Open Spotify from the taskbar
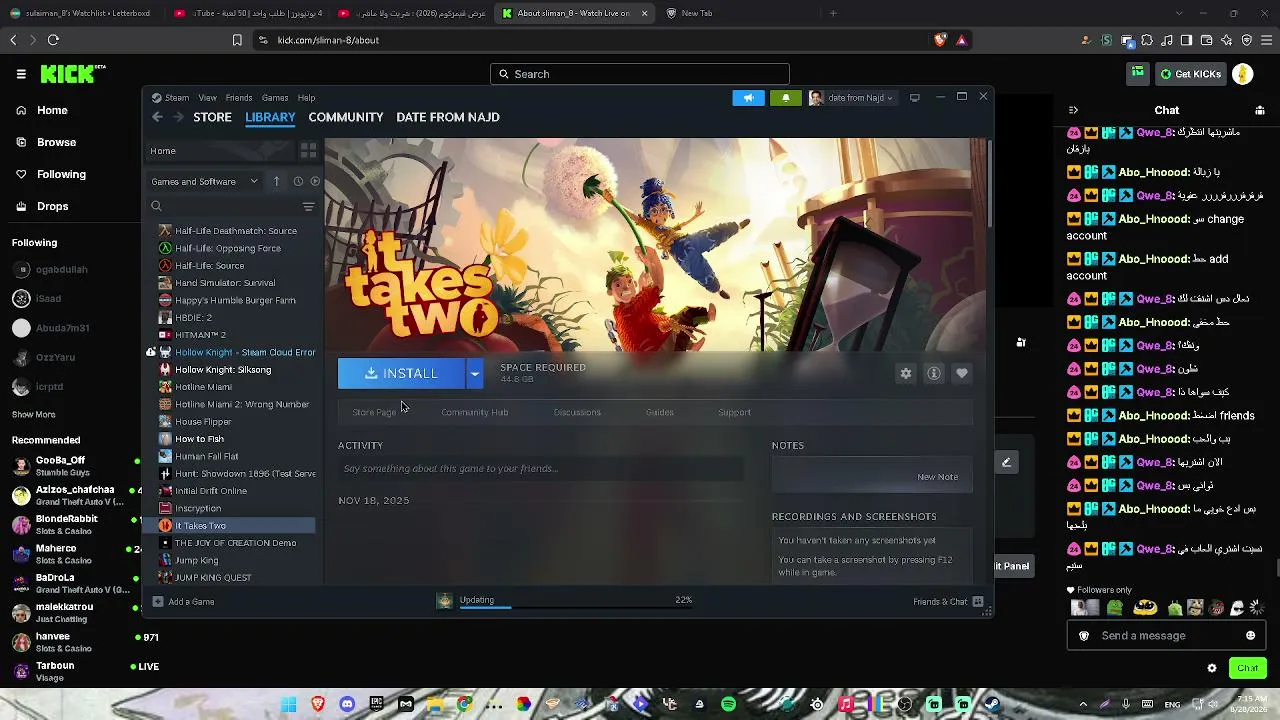The width and height of the screenshot is (1280, 720). pyautogui.click(x=728, y=704)
